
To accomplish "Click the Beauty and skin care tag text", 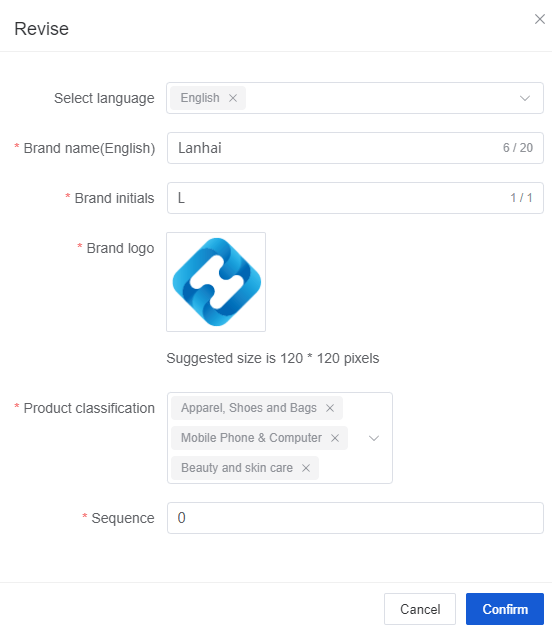I will (x=237, y=468).
